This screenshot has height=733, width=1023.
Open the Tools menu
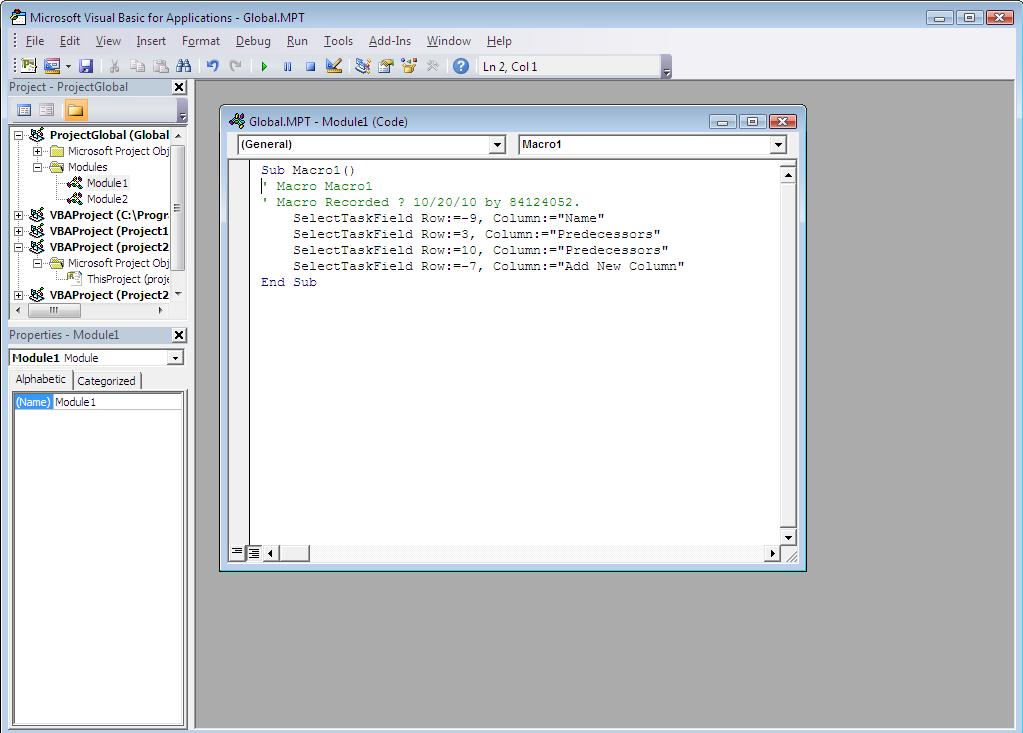coord(338,41)
